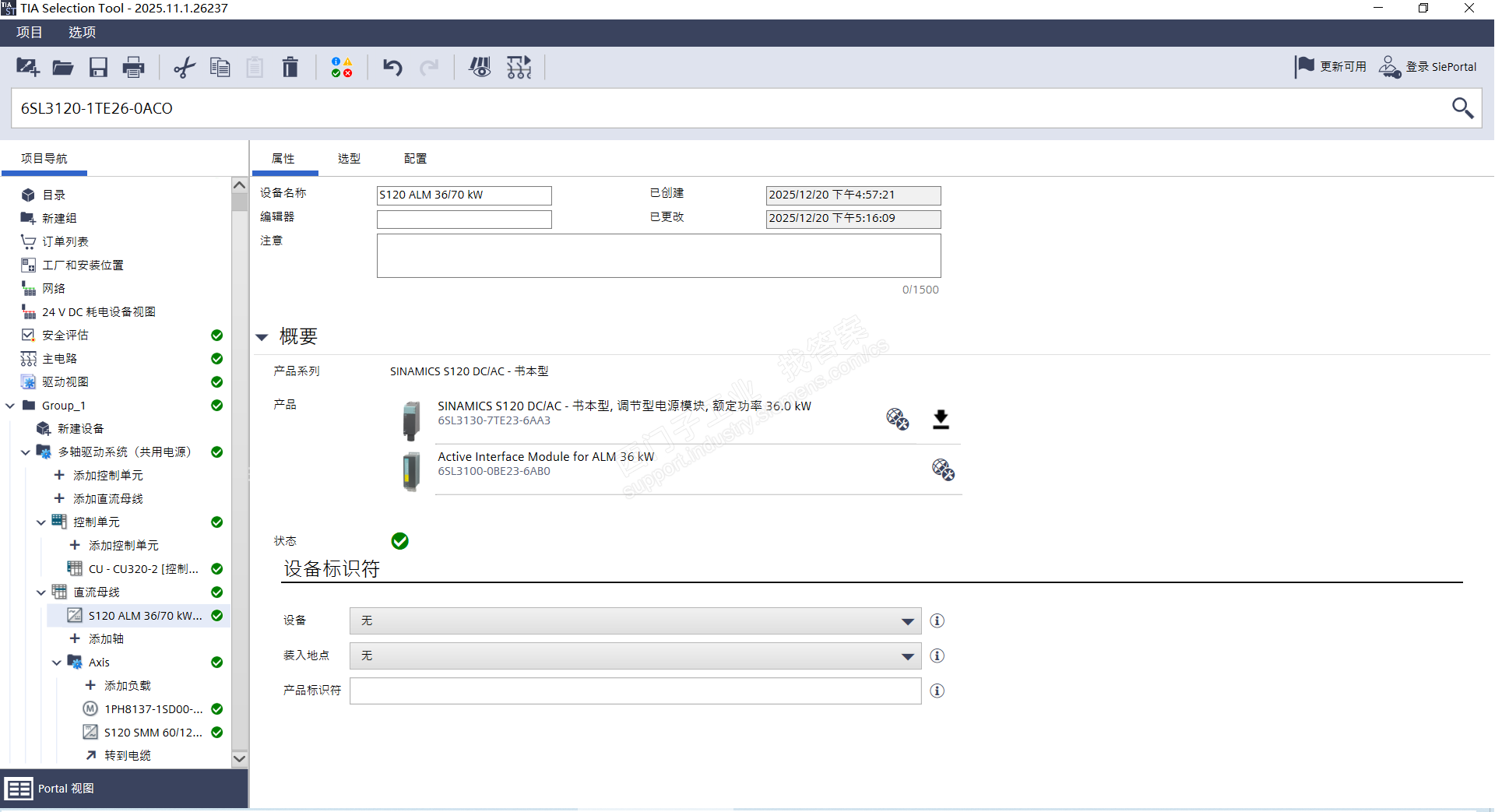
Task: Select 目录 in the project tree
Action: (x=54, y=195)
